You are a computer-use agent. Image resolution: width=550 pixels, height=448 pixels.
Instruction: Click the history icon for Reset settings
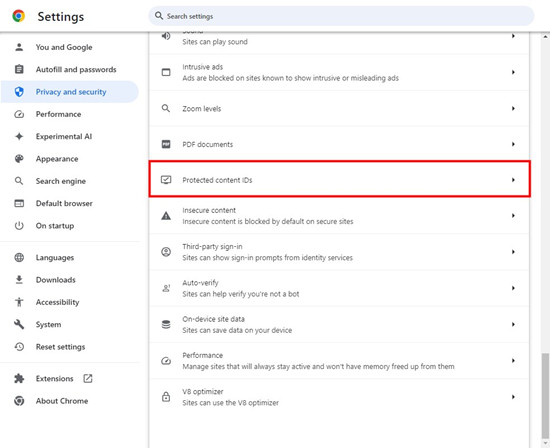click(x=19, y=347)
